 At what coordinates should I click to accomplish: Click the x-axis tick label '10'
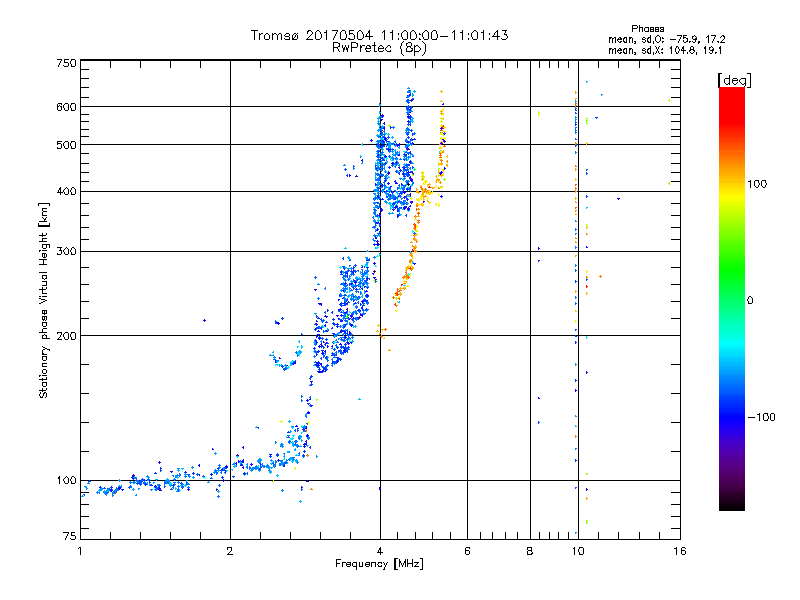(578, 551)
